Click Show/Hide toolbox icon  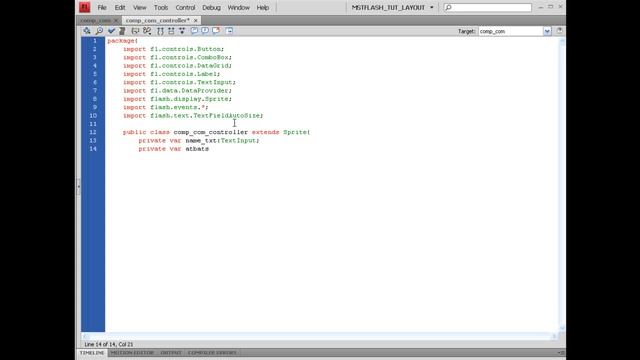click(229, 31)
